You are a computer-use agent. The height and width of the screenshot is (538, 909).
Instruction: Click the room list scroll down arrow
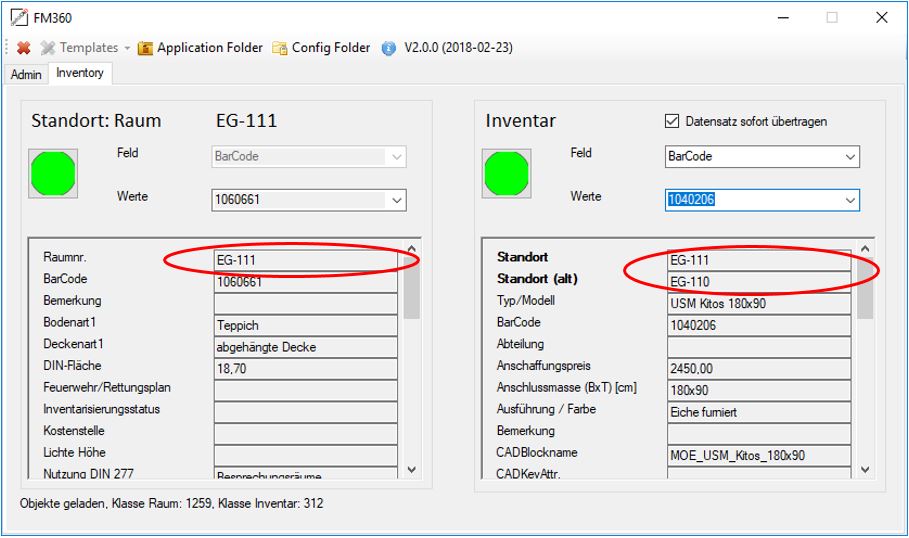[x=412, y=470]
